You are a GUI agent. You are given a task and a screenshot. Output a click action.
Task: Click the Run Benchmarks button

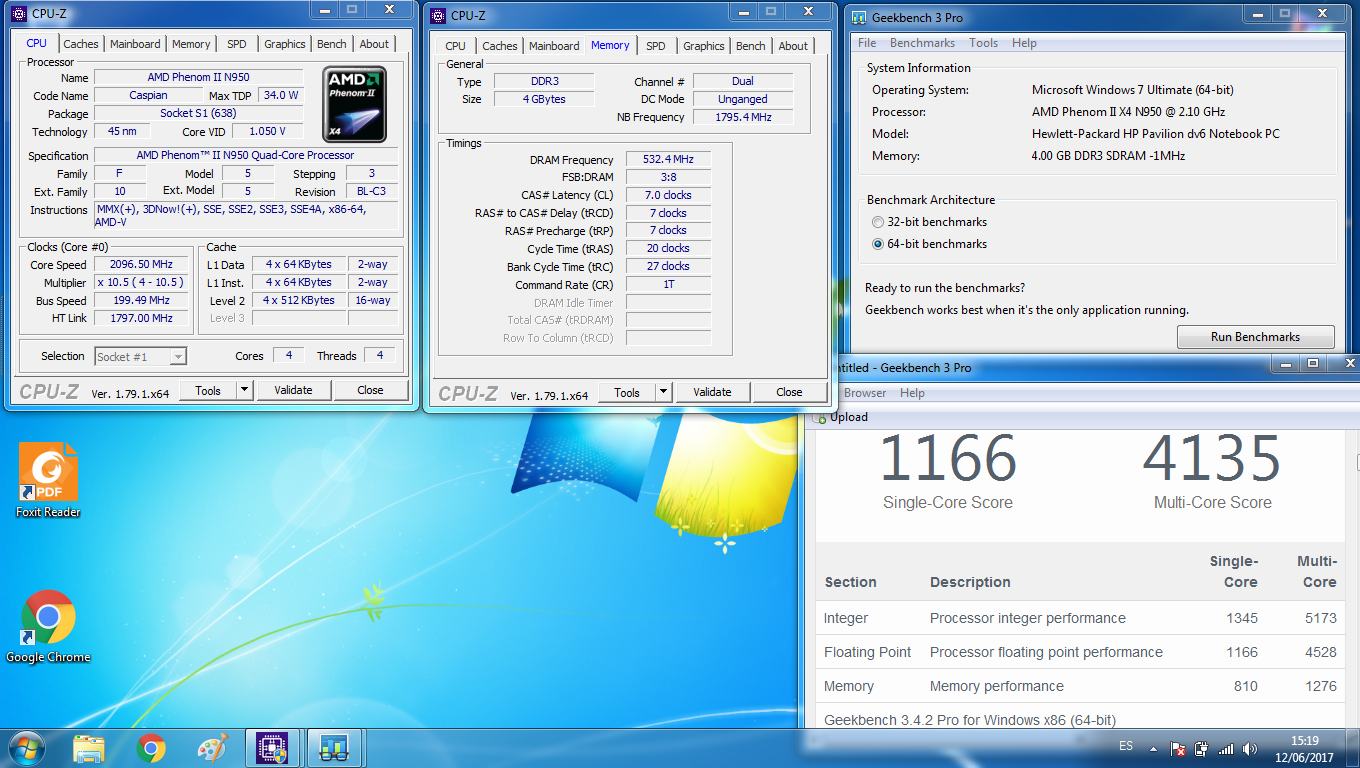pos(1255,337)
